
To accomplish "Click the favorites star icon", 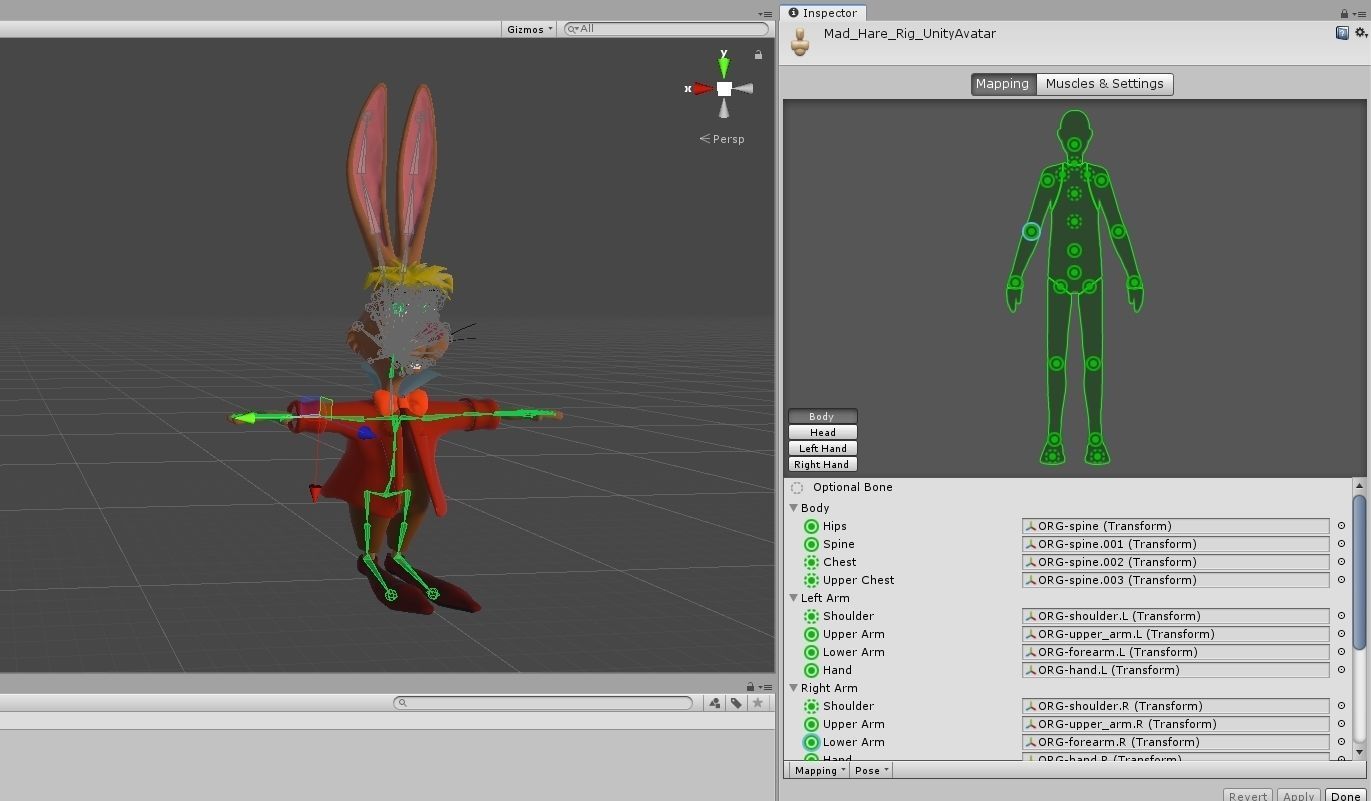I will click(758, 703).
